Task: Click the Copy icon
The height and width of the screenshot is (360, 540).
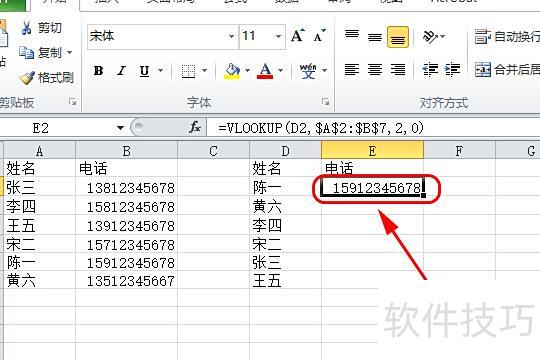Action: [x=26, y=52]
